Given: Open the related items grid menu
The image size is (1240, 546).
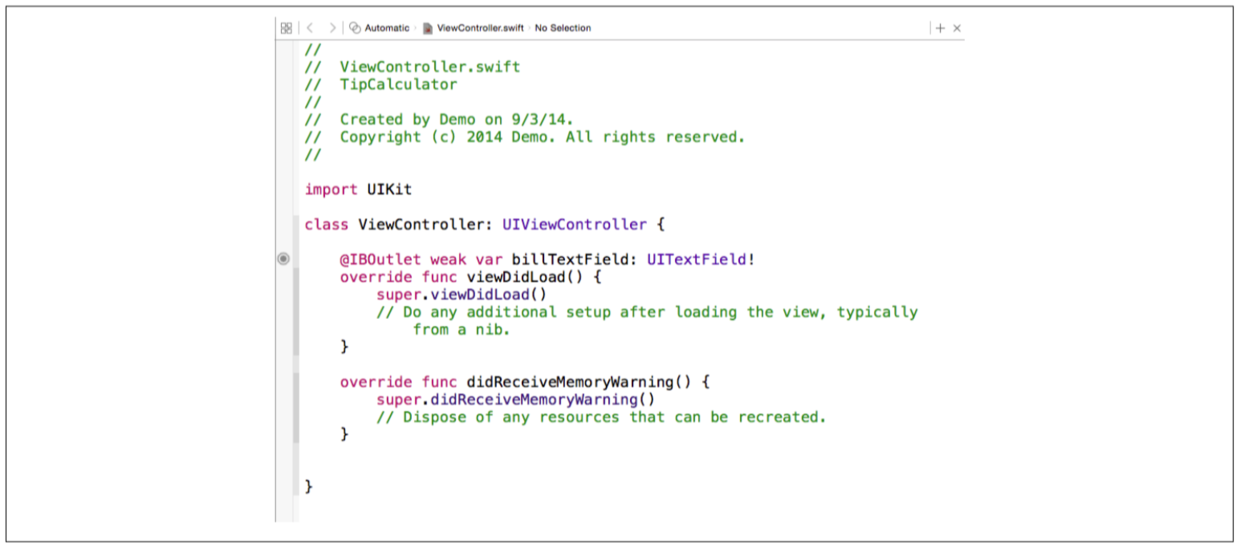Looking at the screenshot, I should (286, 28).
